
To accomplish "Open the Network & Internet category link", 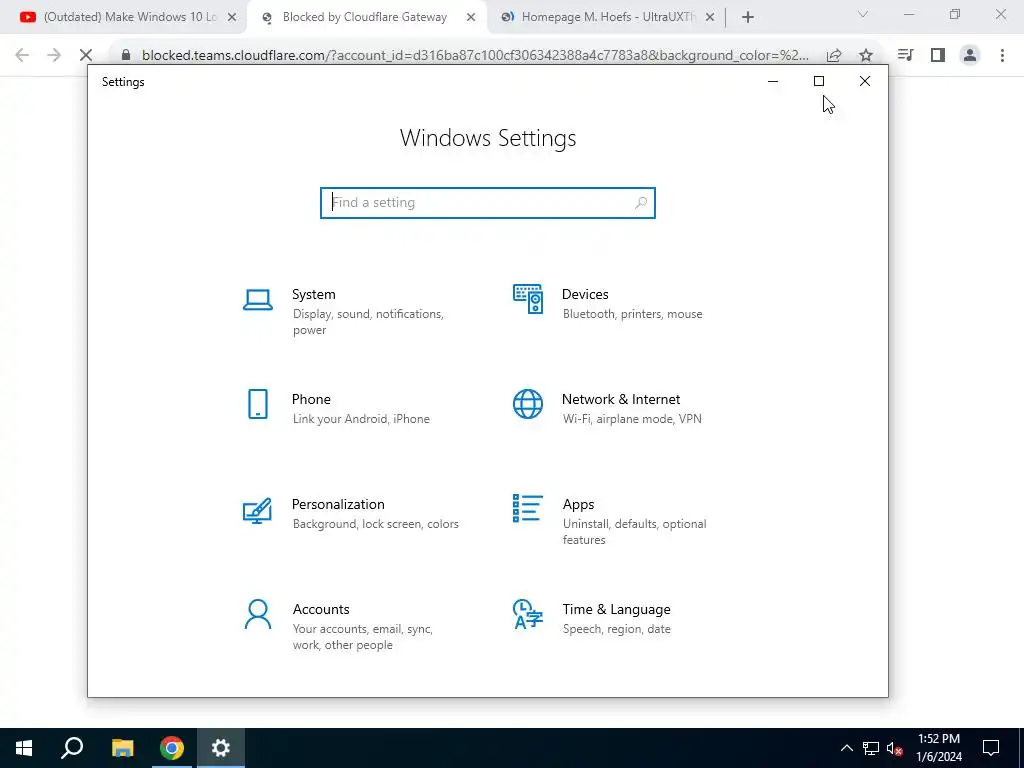I will (x=621, y=399).
